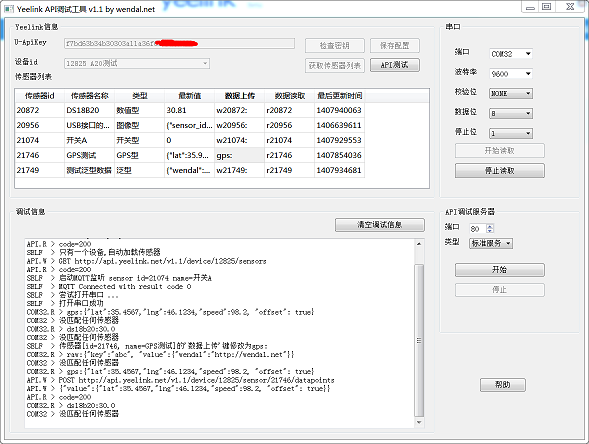Click sensor name cell DS18B20
589x444 pixels.
click(89, 110)
